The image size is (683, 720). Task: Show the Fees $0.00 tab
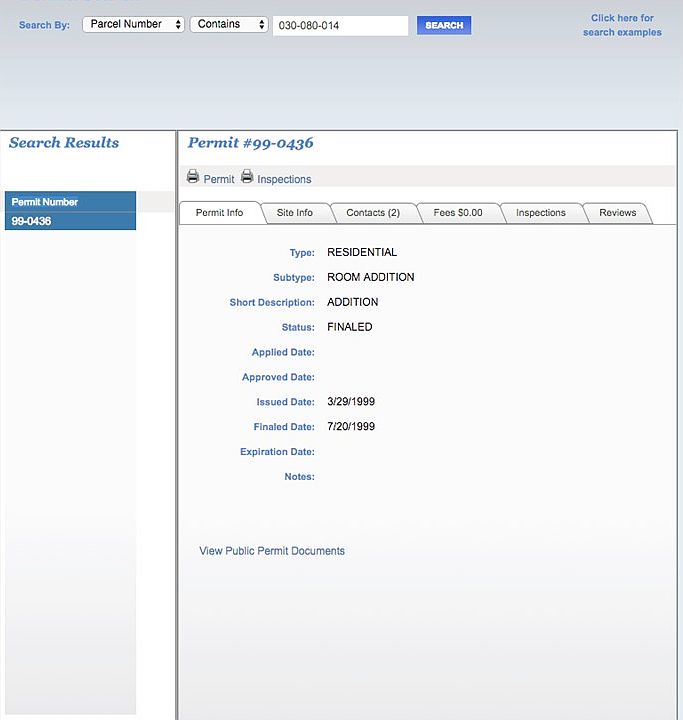coord(458,213)
